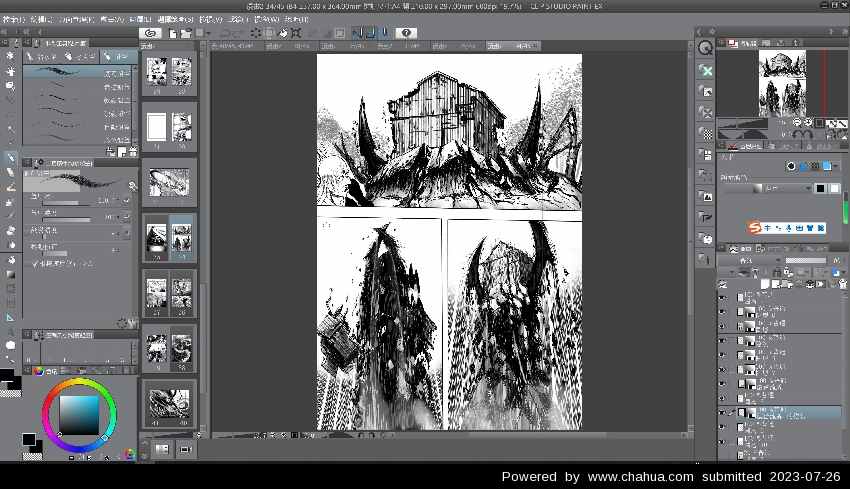The image size is (850, 489).
Task: Select the blank white page thumbnail
Action: pyautogui.click(x=157, y=127)
